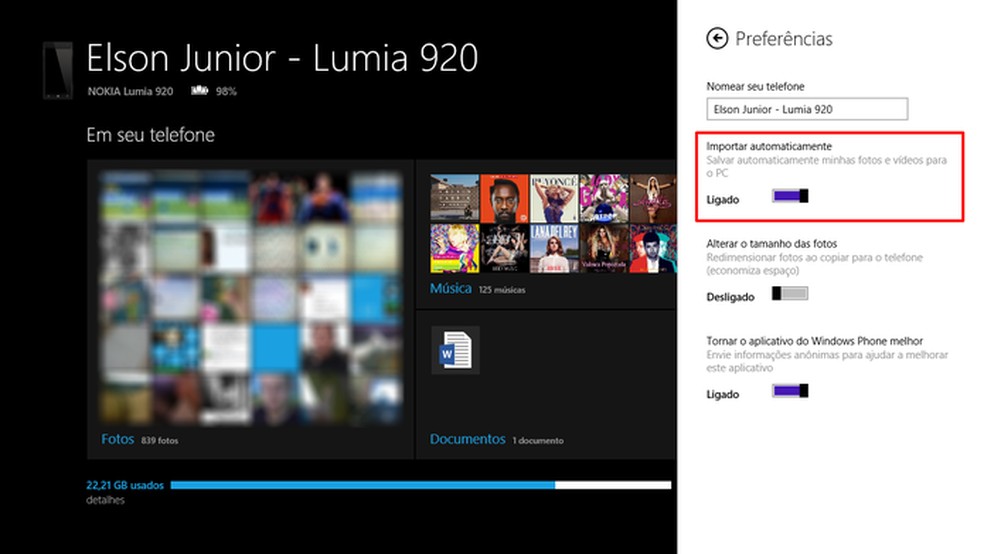
Task: Click the '125 músicas' count text
Action: pos(502,290)
